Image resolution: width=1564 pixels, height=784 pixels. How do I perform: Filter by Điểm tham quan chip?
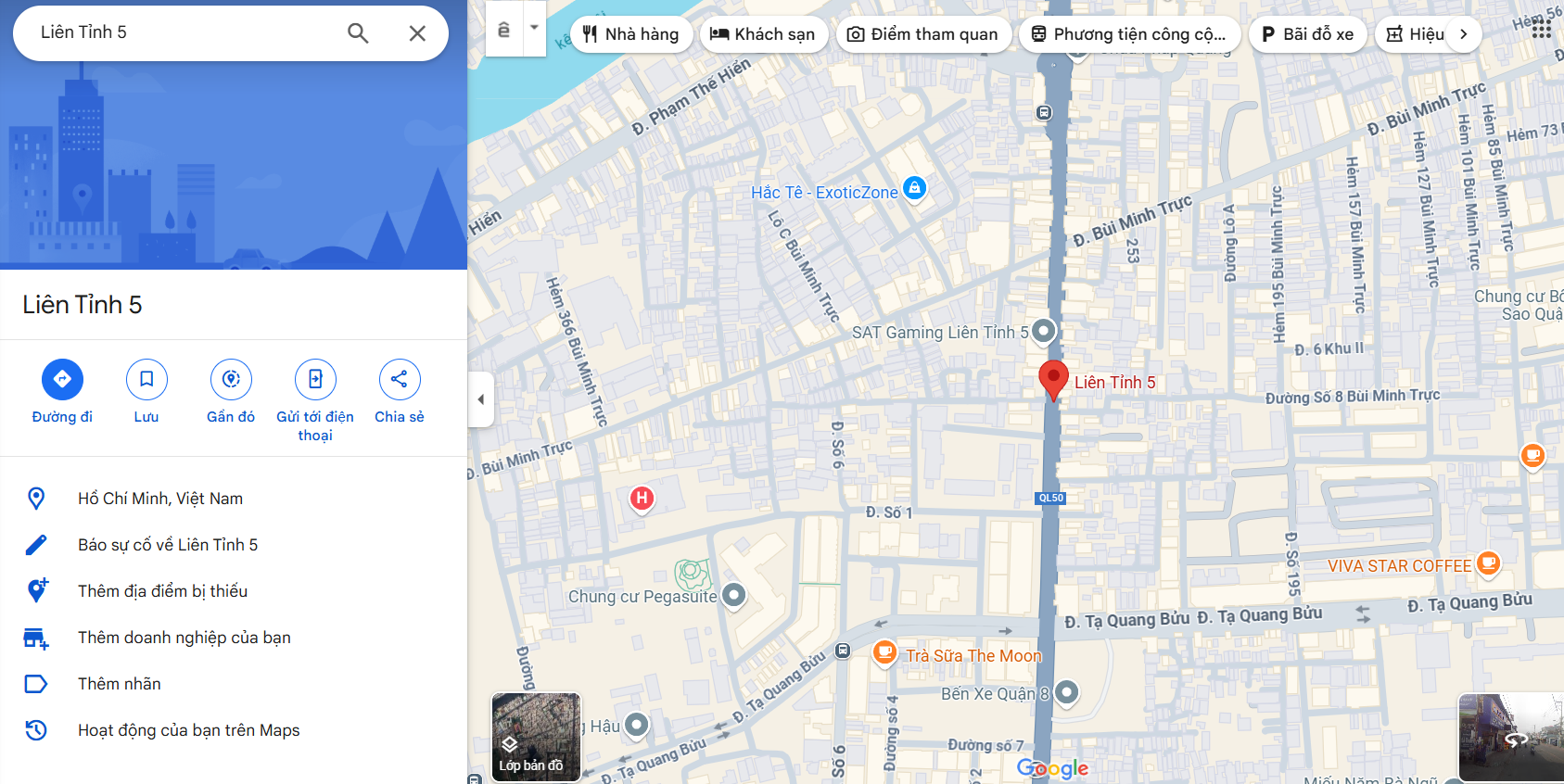(x=923, y=34)
